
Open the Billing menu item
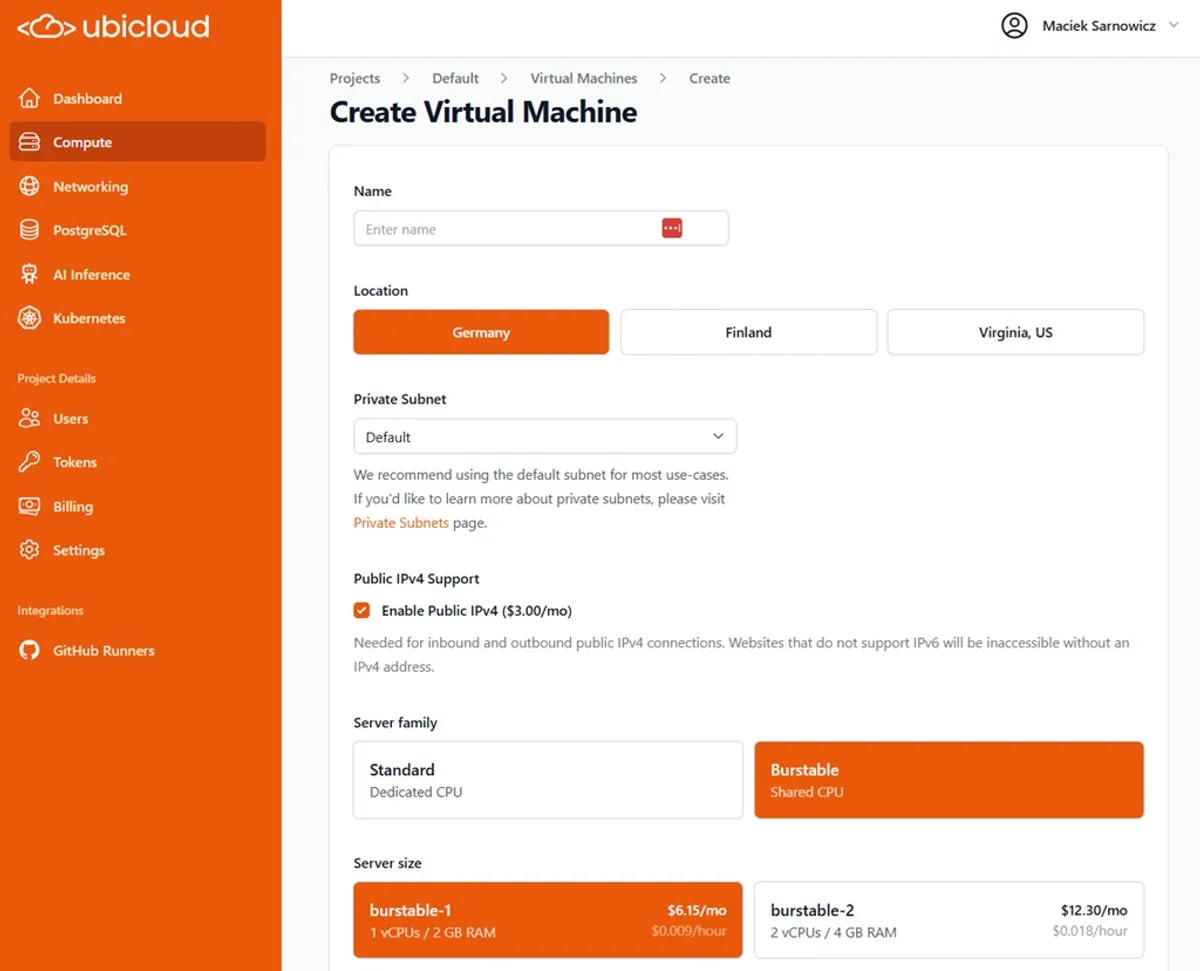tap(72, 507)
